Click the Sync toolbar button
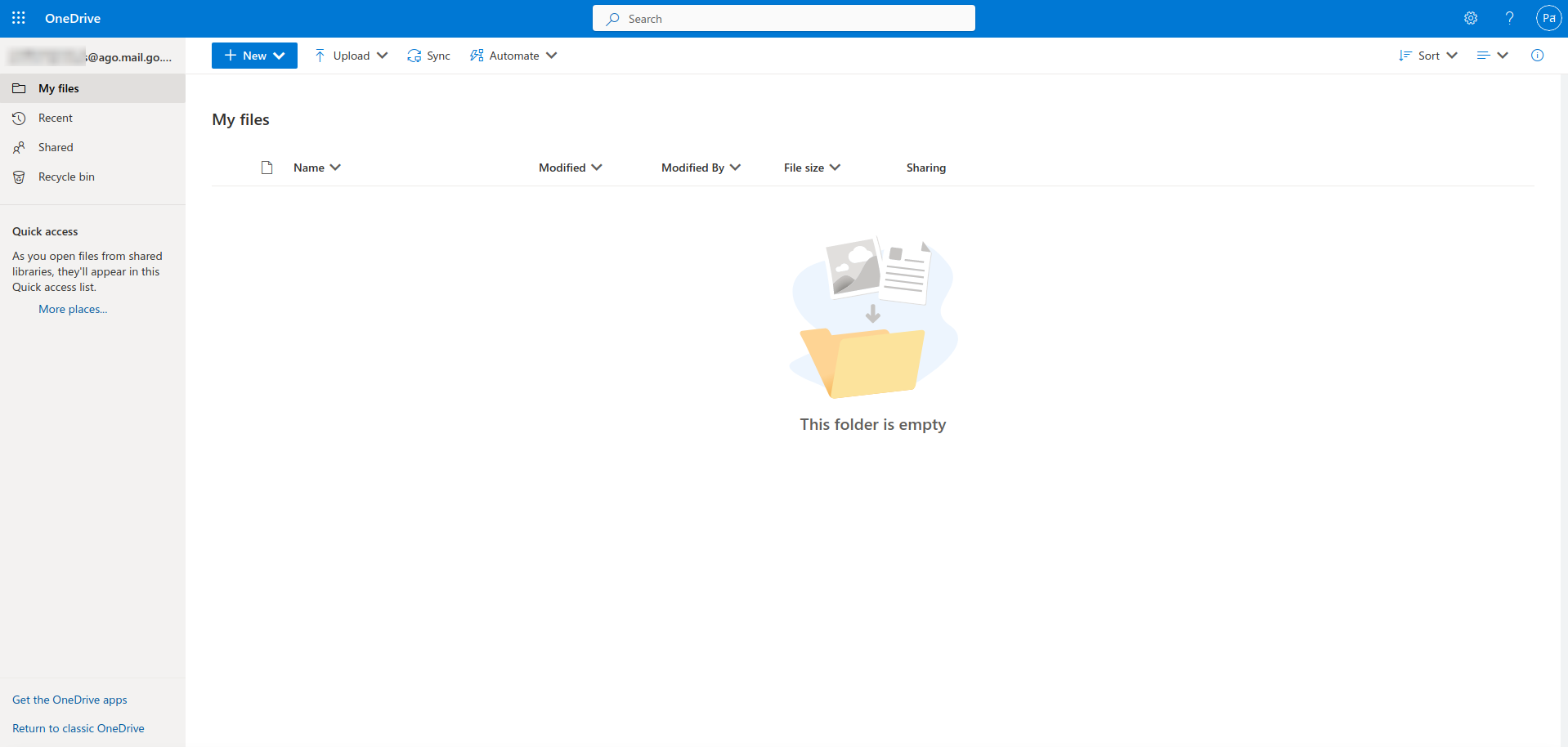Image resolution: width=1568 pixels, height=747 pixels. coord(429,56)
